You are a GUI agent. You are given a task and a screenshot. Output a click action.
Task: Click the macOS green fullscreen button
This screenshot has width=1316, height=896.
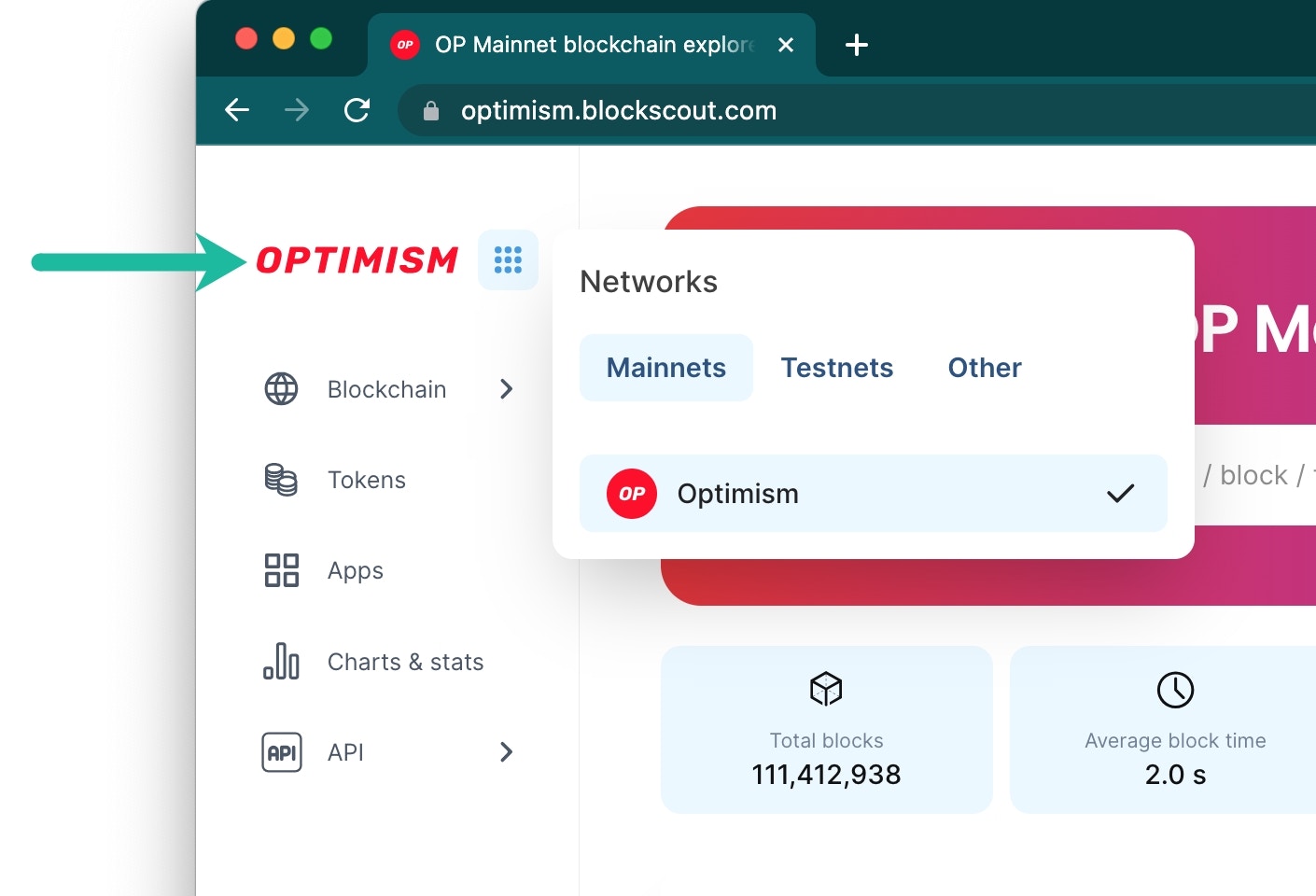point(321,38)
